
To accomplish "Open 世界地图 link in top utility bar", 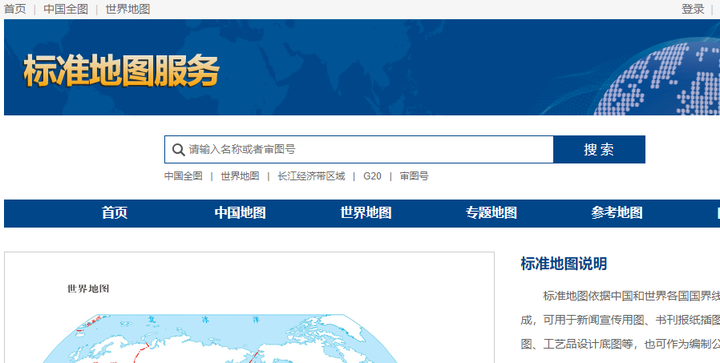I will (128, 9).
